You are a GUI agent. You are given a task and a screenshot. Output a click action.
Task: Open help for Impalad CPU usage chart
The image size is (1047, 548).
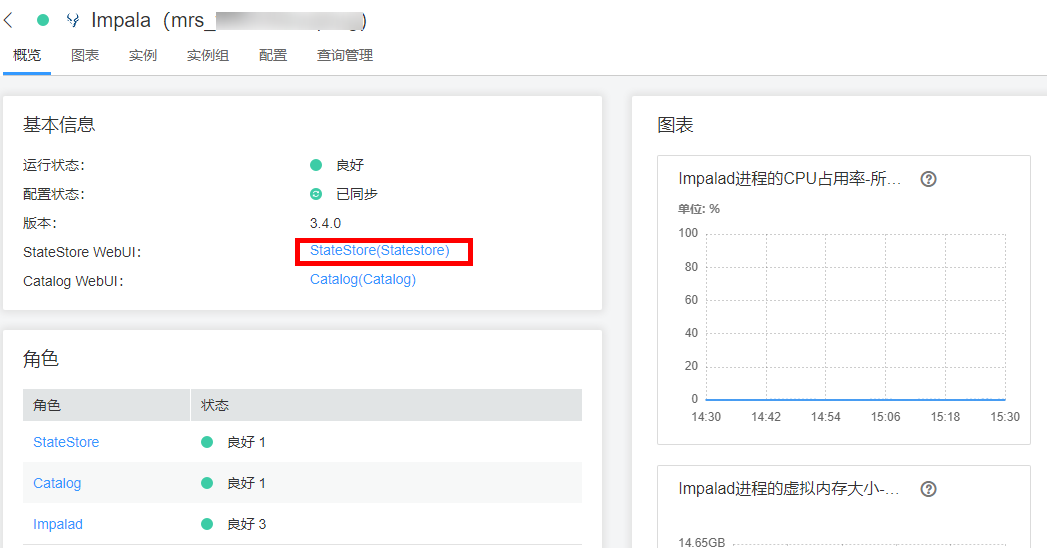coord(928,179)
